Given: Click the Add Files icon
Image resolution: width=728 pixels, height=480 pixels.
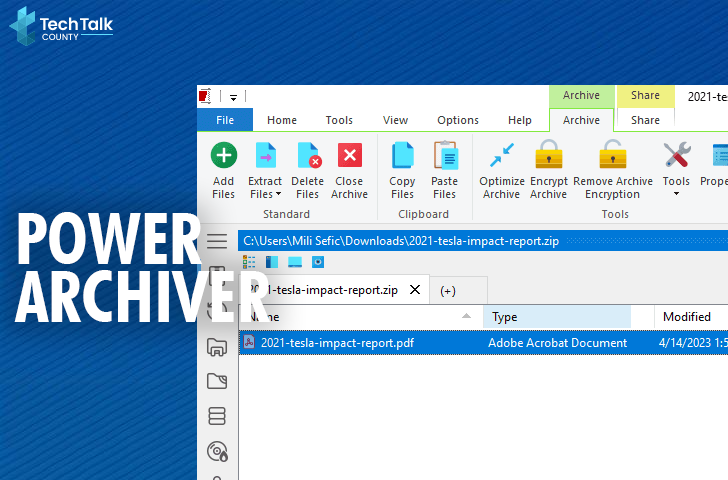Looking at the screenshot, I should tap(223, 156).
